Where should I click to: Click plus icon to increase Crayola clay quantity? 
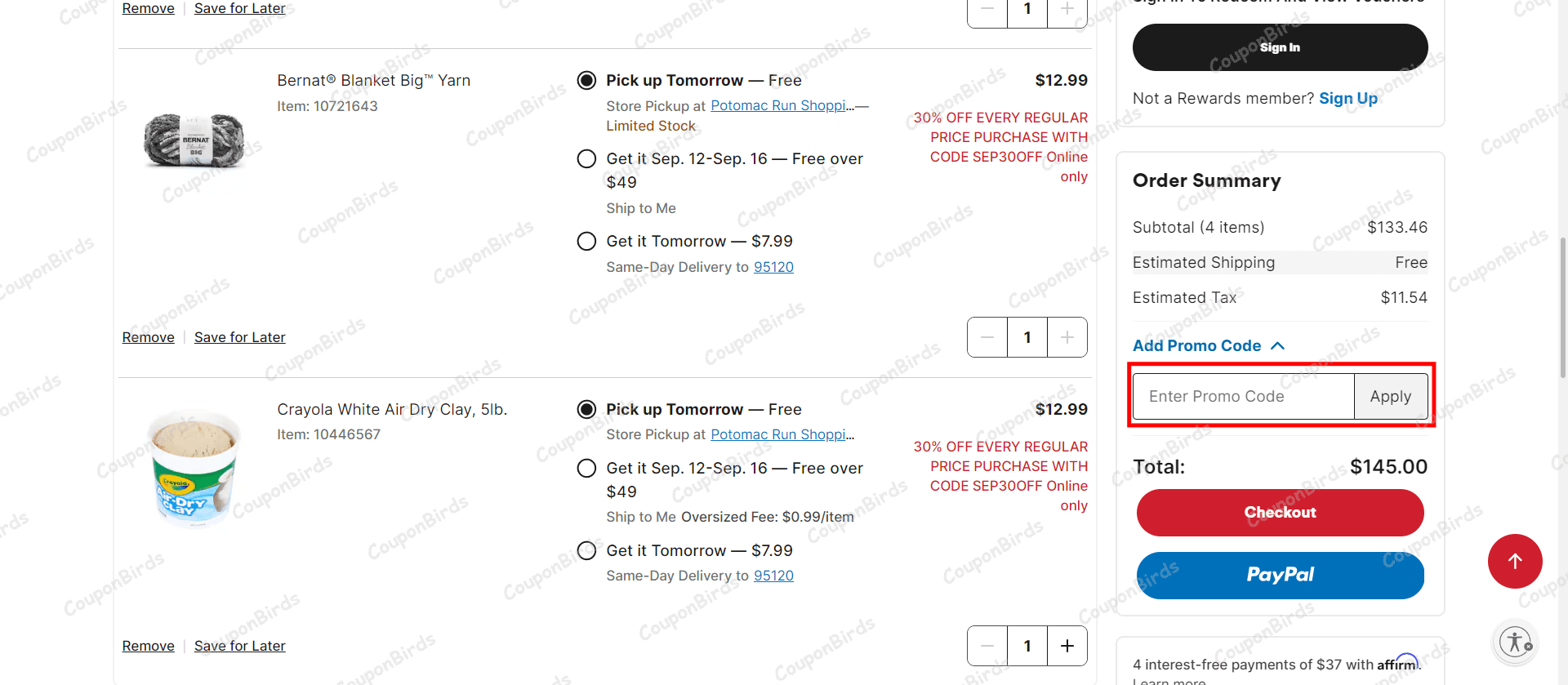click(x=1067, y=645)
